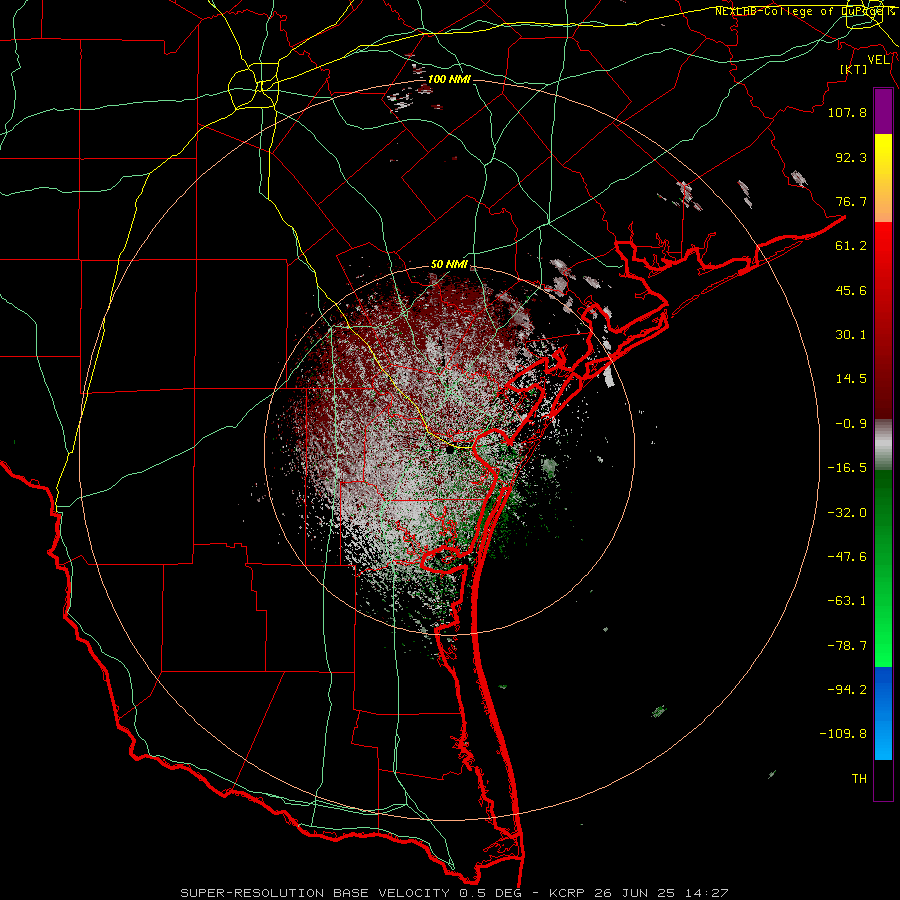The height and width of the screenshot is (900, 900).
Task: Click the yellow-orange segment of the color bar
Action: coord(883,178)
